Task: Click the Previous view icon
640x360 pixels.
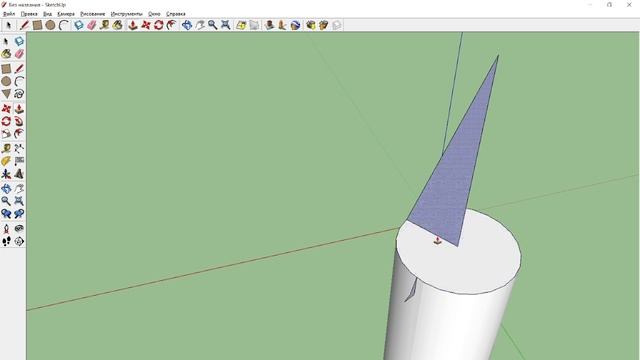Action: pyautogui.click(x=6, y=214)
